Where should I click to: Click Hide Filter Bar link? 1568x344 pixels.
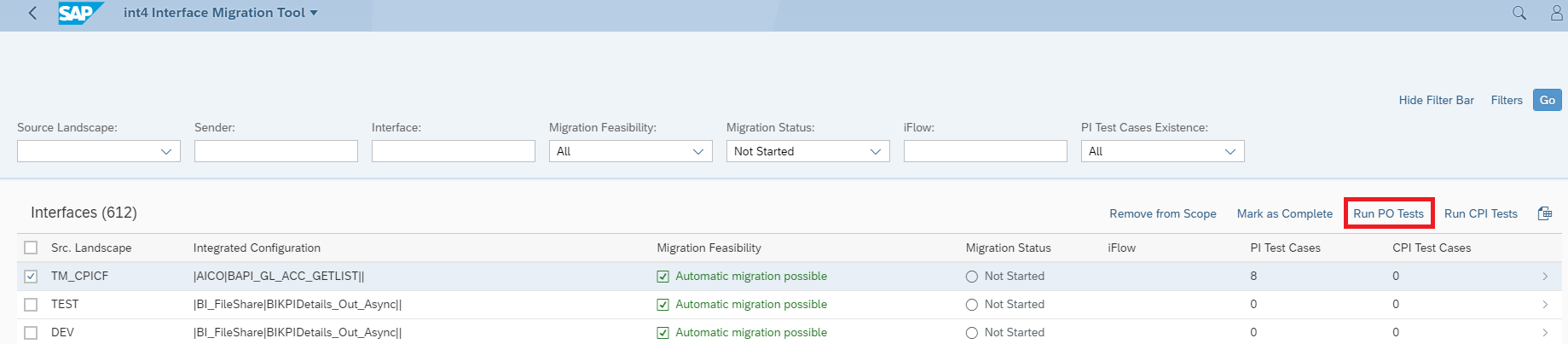pos(1436,100)
